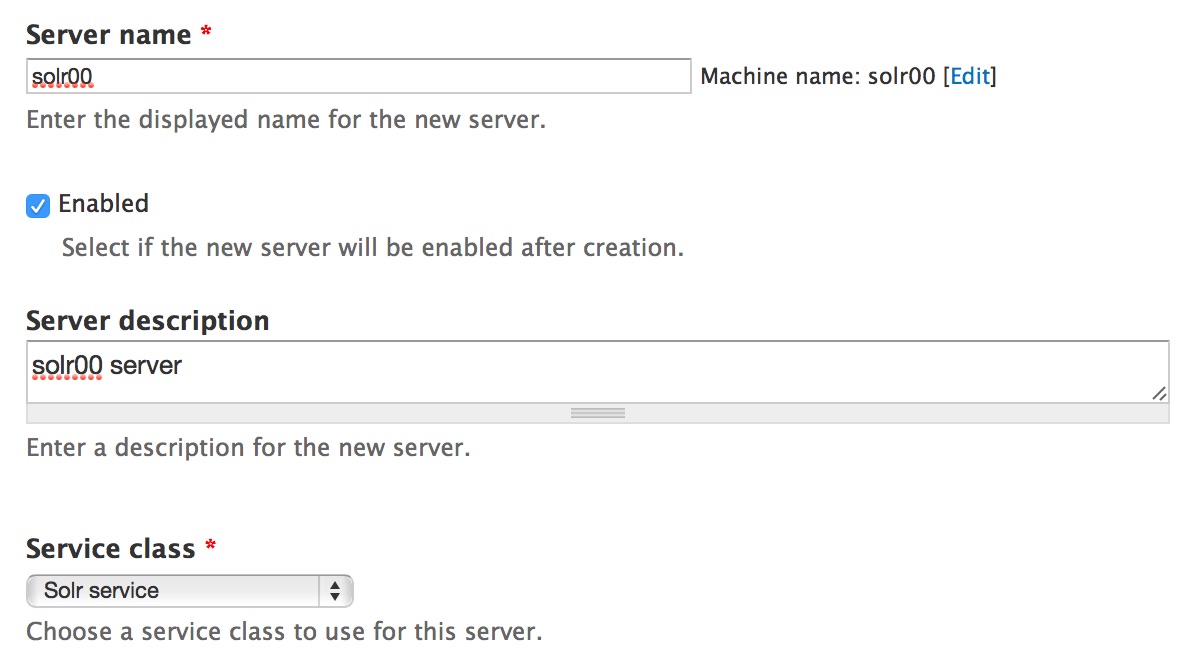Click the Server name heading label
This screenshot has width=1200, height=668.
[108, 34]
